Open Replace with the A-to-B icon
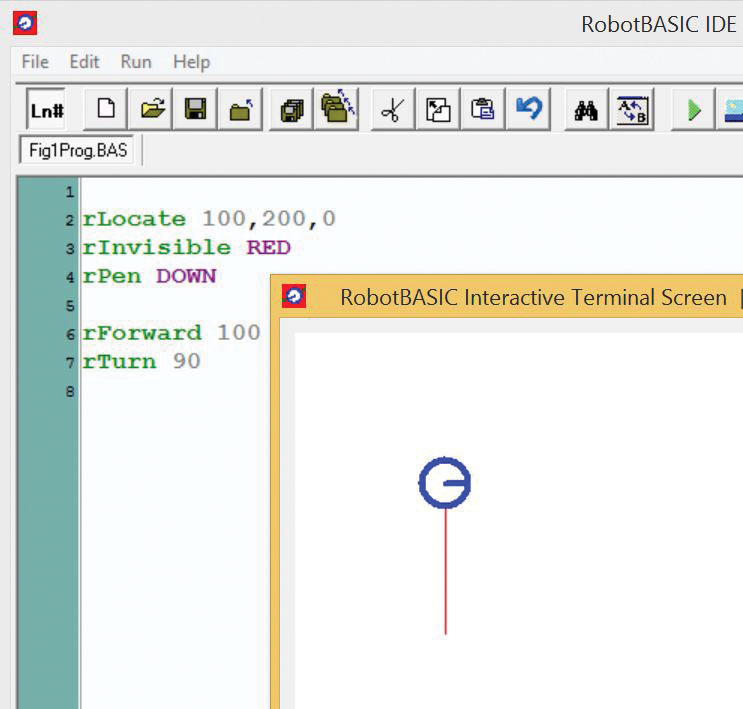 [x=632, y=109]
